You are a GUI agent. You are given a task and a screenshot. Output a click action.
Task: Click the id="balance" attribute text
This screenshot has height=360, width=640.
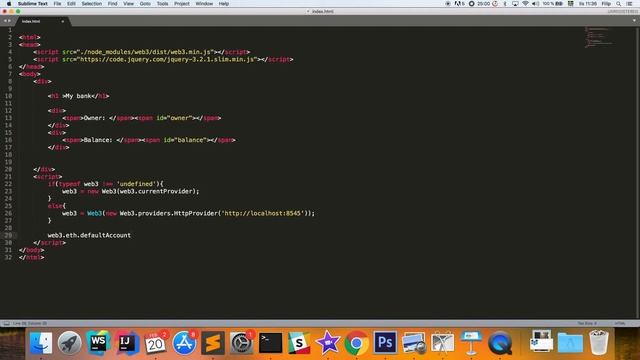pos(185,140)
